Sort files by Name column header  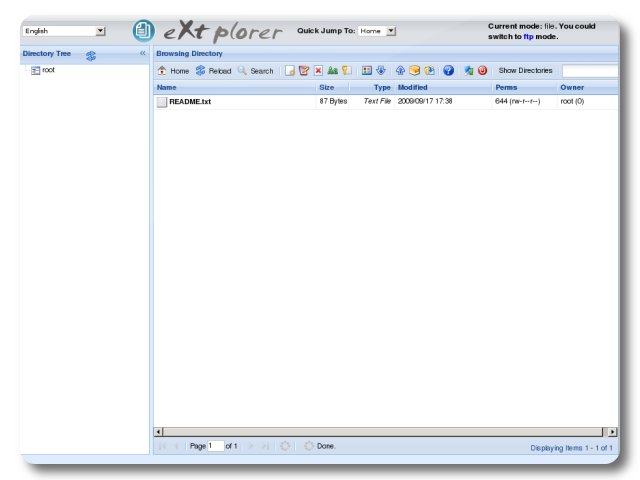coord(167,87)
